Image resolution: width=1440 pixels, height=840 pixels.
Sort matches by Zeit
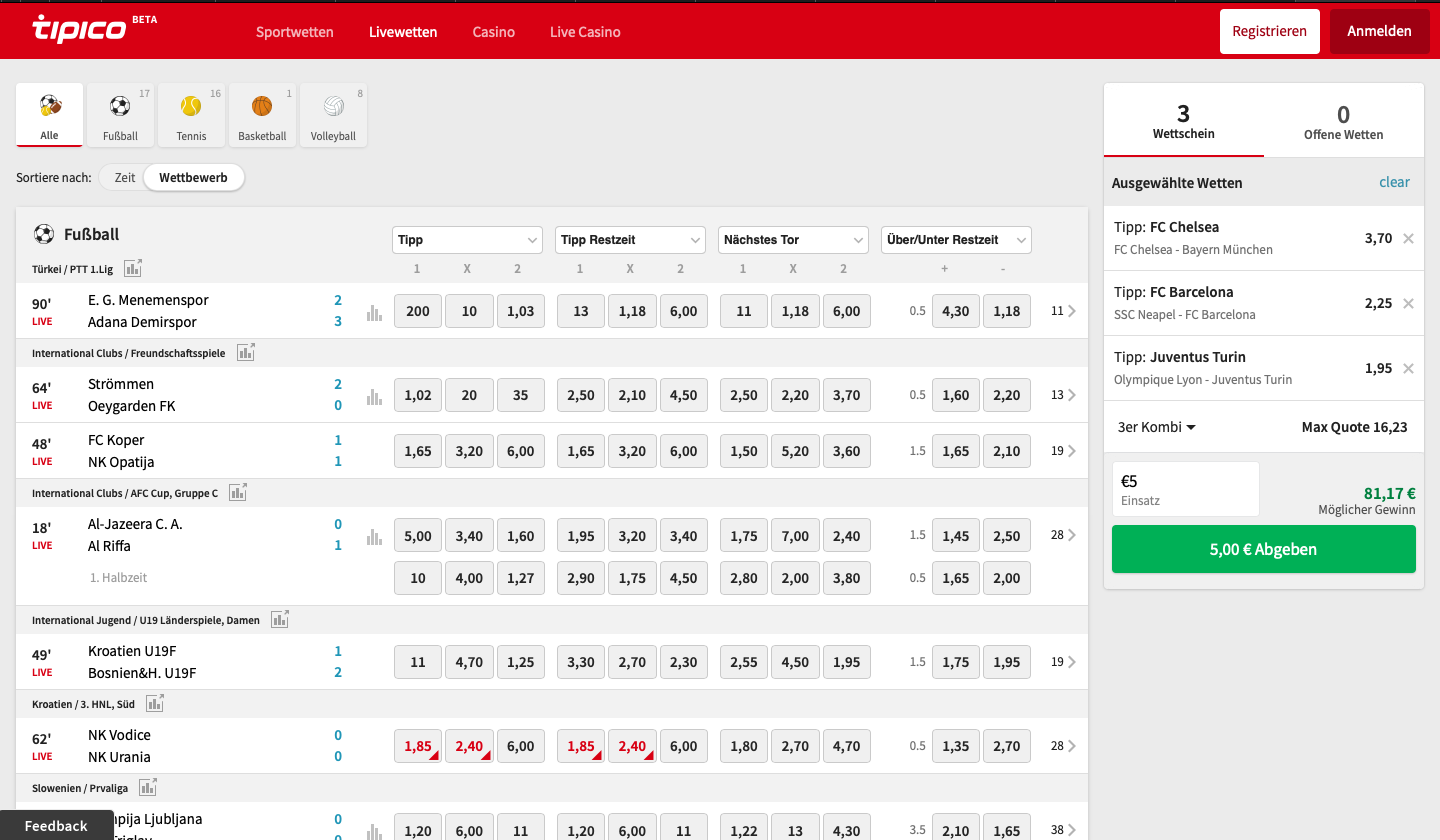pyautogui.click(x=125, y=177)
